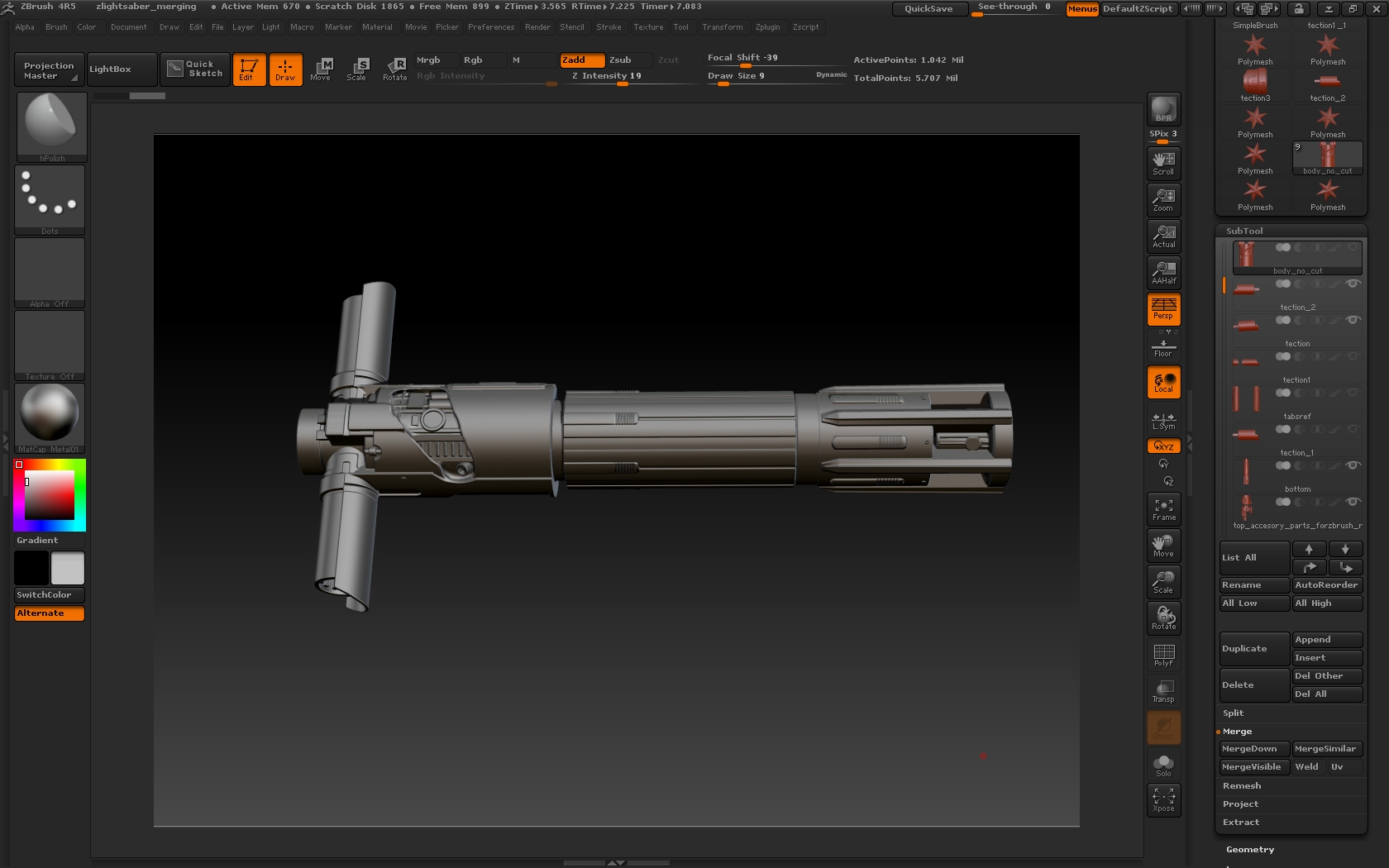This screenshot has height=868, width=1389.
Task: Click the right-shelf Move view icon
Action: click(1163, 546)
